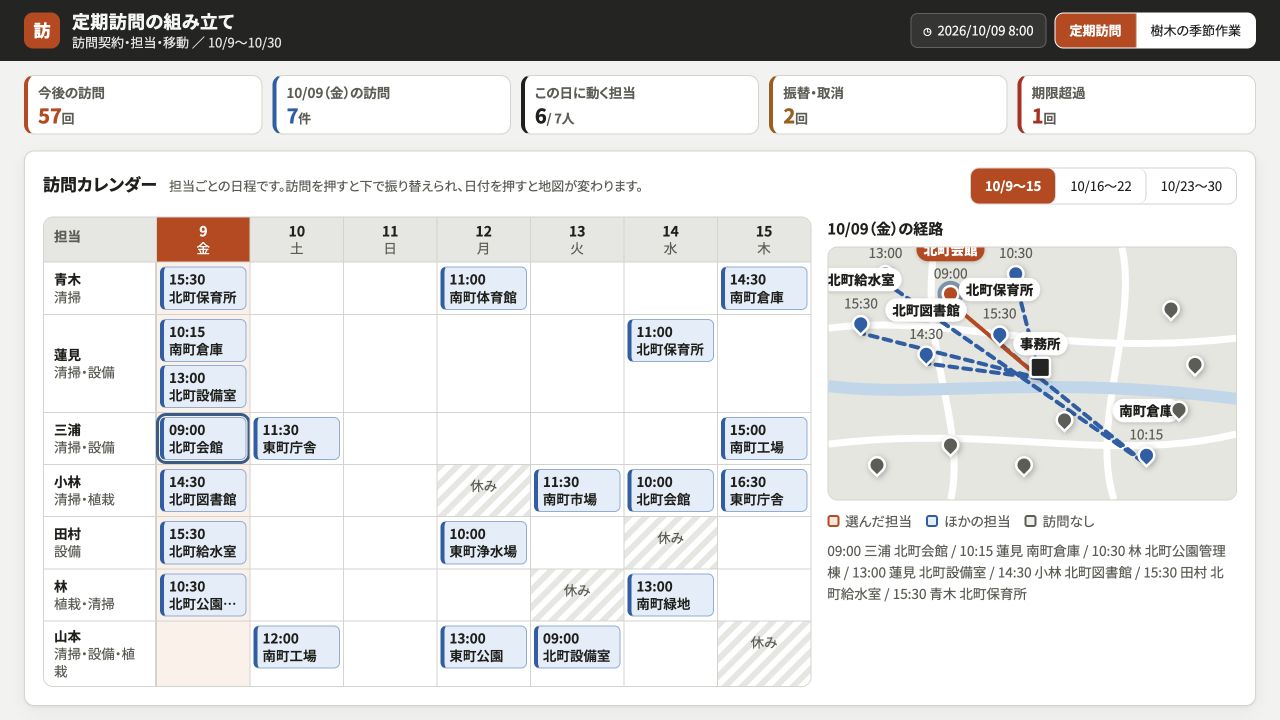Open 蓮見's 10:15 南町倉庫 visit
The width and height of the screenshot is (1280, 720).
[203, 340]
